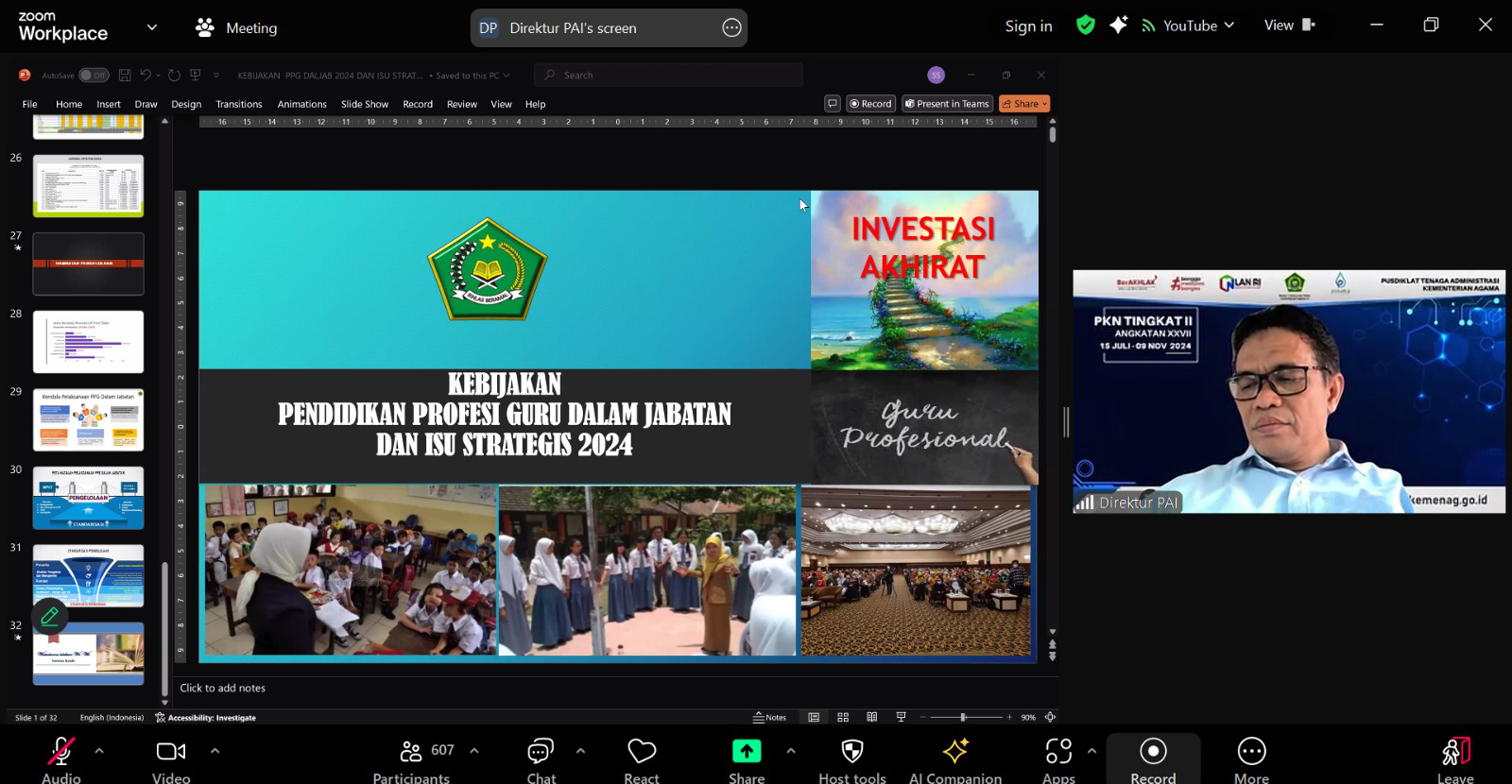Open Host tools shield icon

[851, 752]
